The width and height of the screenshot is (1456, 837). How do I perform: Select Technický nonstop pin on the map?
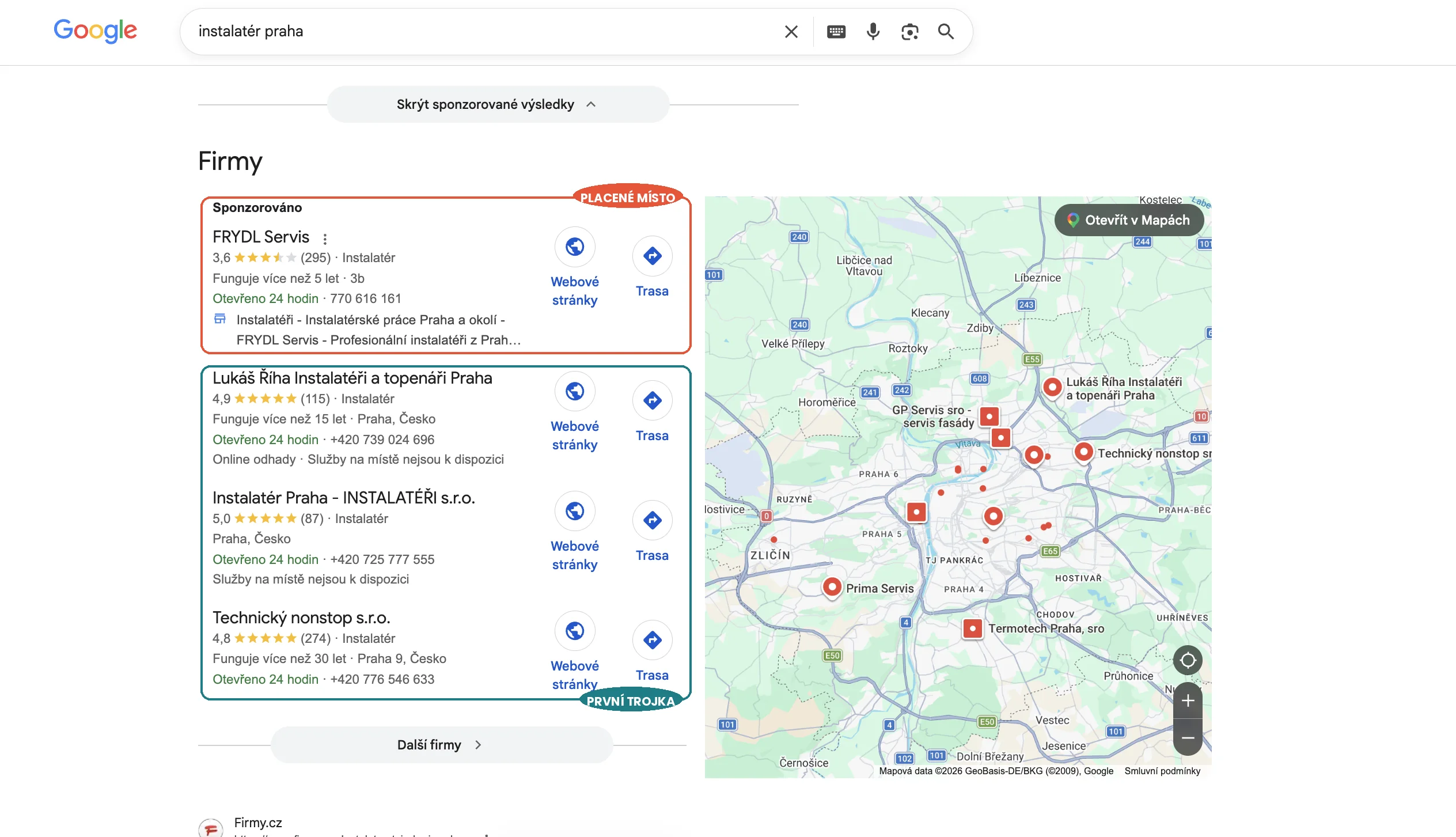pos(1083,453)
